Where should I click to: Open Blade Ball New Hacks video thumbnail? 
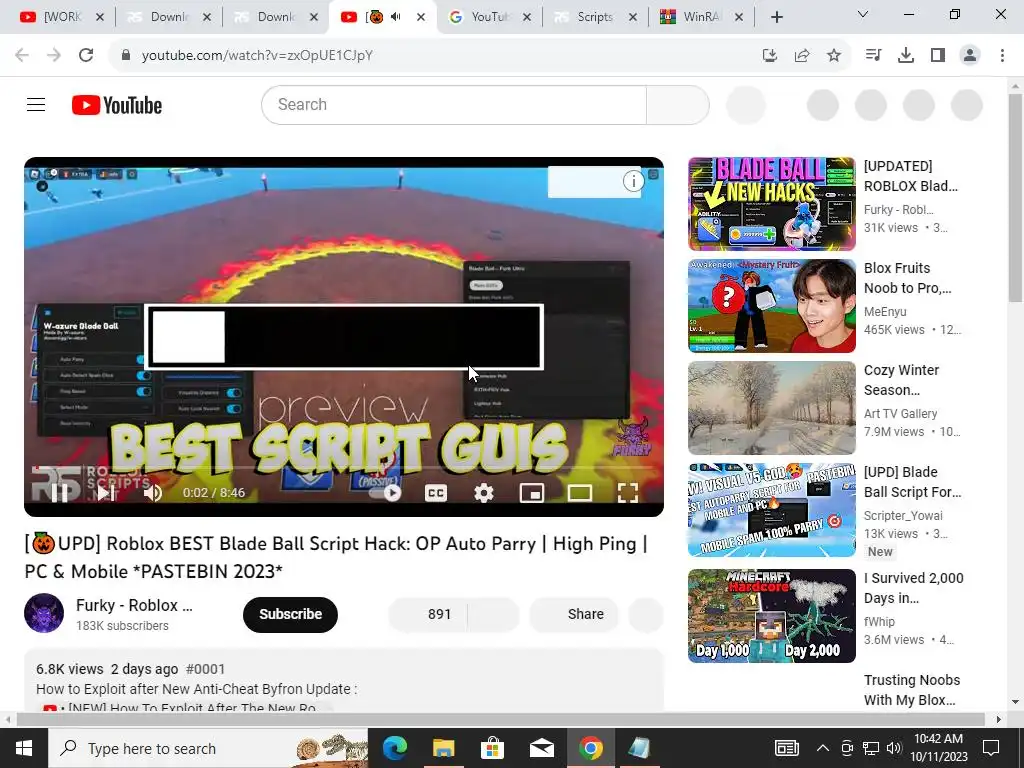771,204
